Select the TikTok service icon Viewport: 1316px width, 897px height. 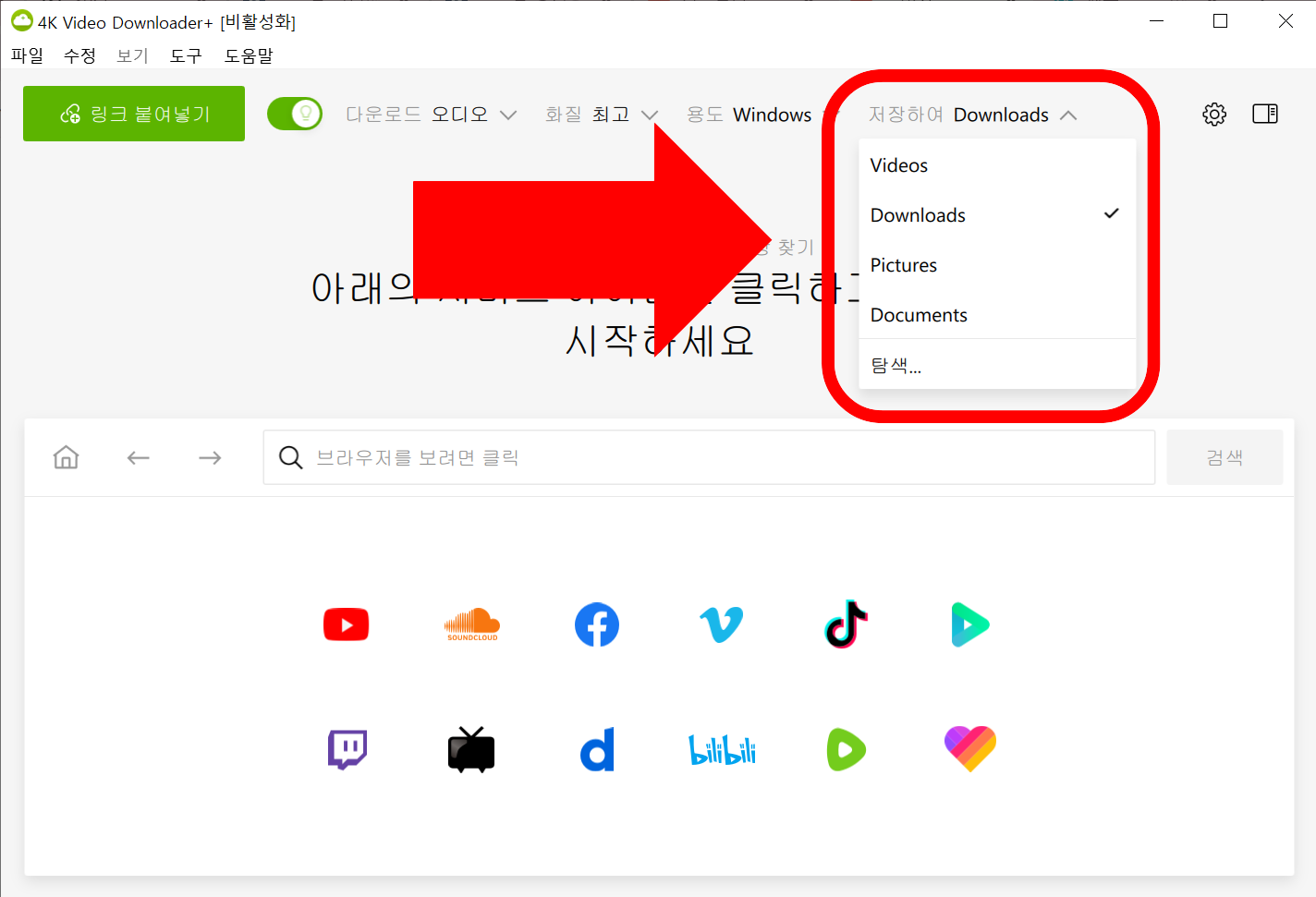click(845, 624)
